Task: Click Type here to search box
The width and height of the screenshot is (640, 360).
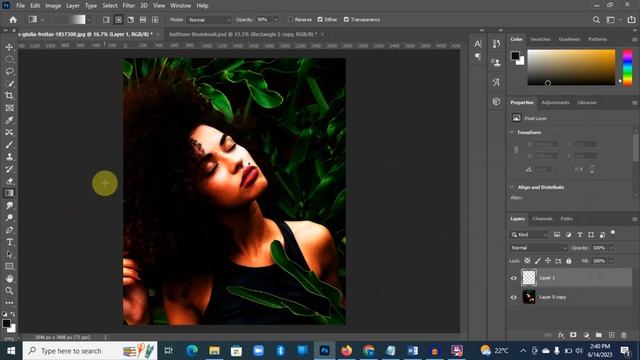Action: click(90, 351)
